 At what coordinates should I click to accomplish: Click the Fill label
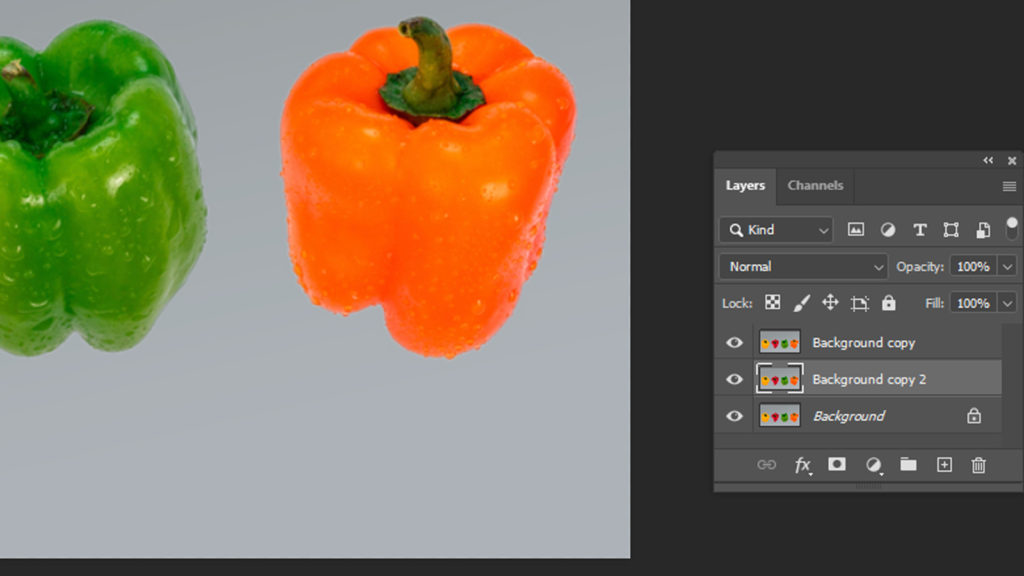point(935,303)
